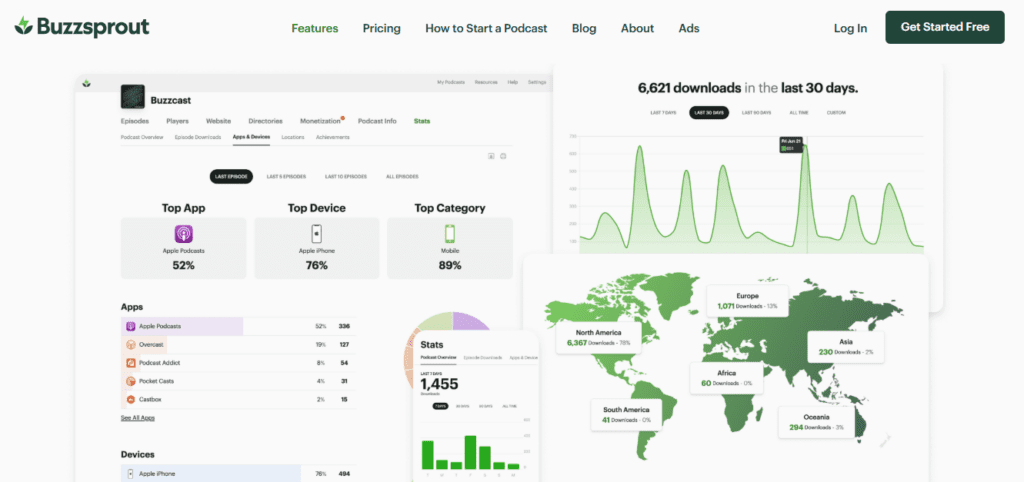Select Last 30 Days on downloads chart
This screenshot has height=482, width=1024.
point(709,112)
